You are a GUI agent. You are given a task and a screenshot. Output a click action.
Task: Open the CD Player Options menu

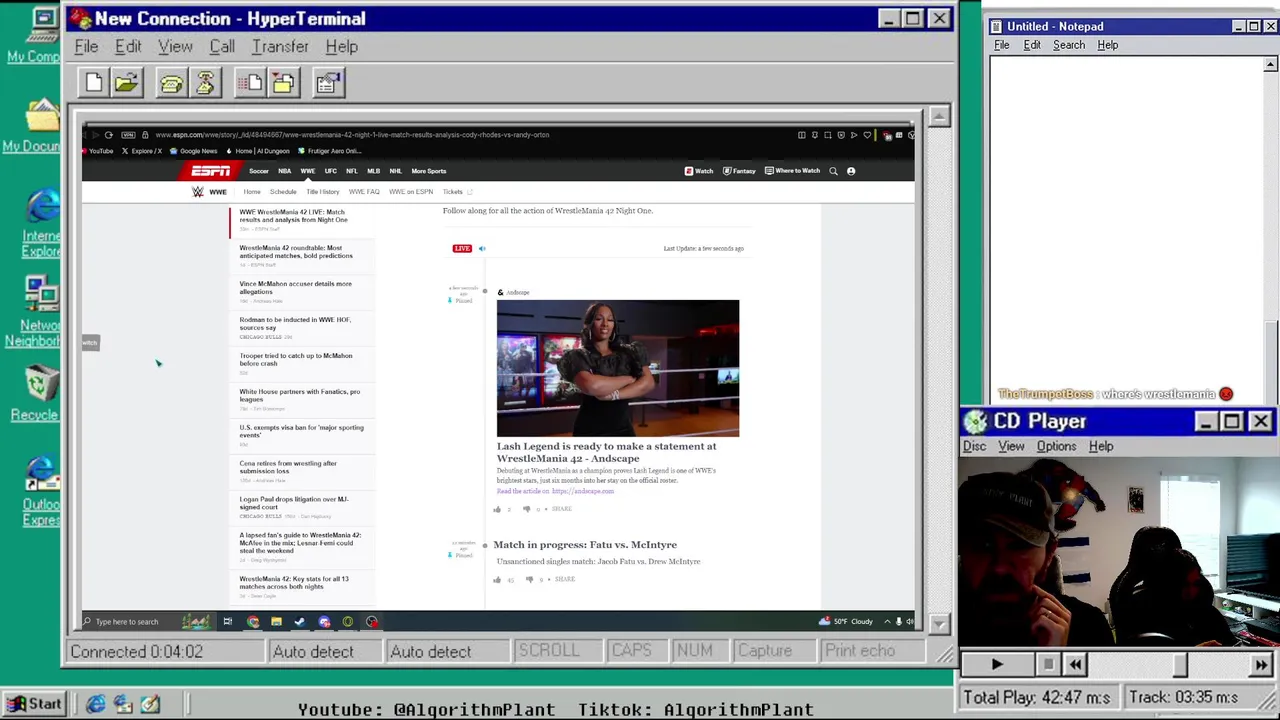point(1056,446)
